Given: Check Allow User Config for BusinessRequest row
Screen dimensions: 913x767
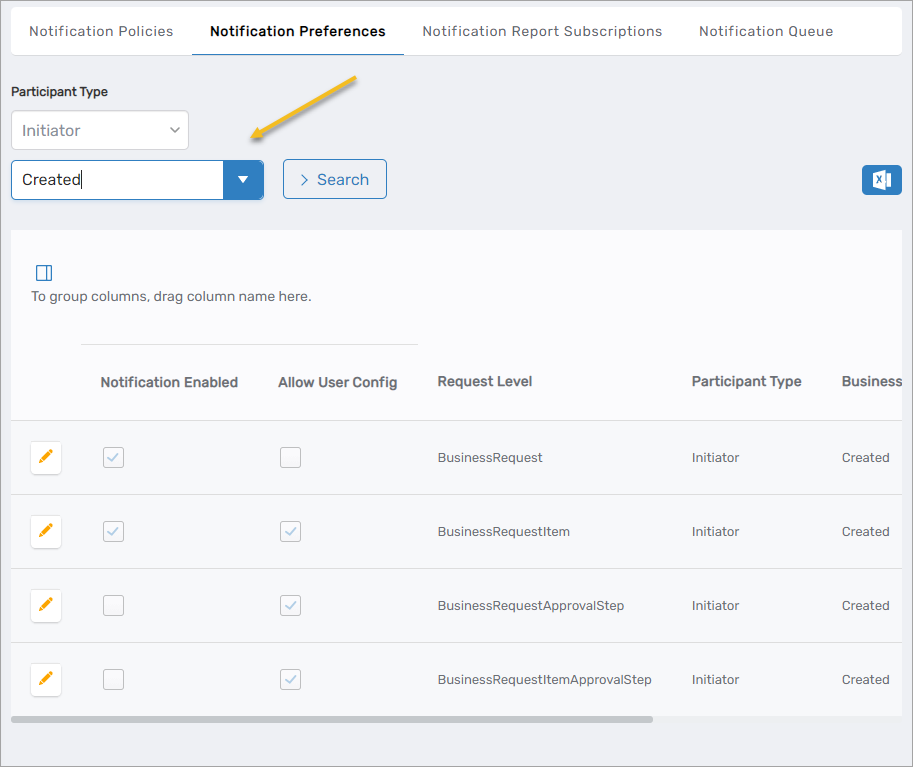Looking at the screenshot, I should coord(290,457).
